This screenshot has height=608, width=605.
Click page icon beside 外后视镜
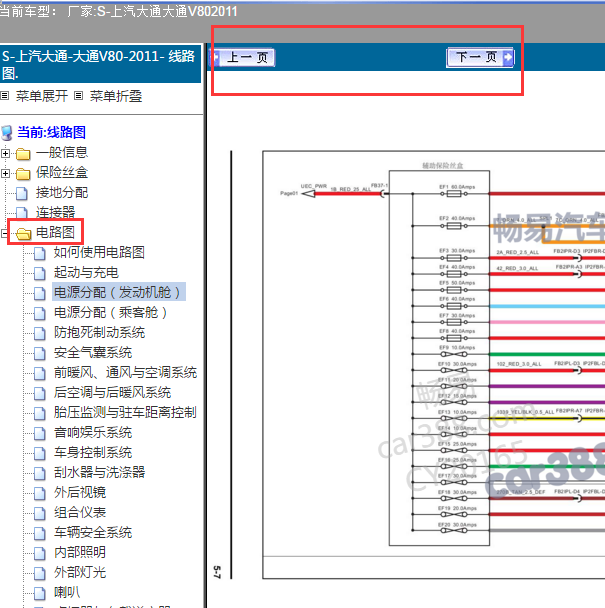pos(40,494)
